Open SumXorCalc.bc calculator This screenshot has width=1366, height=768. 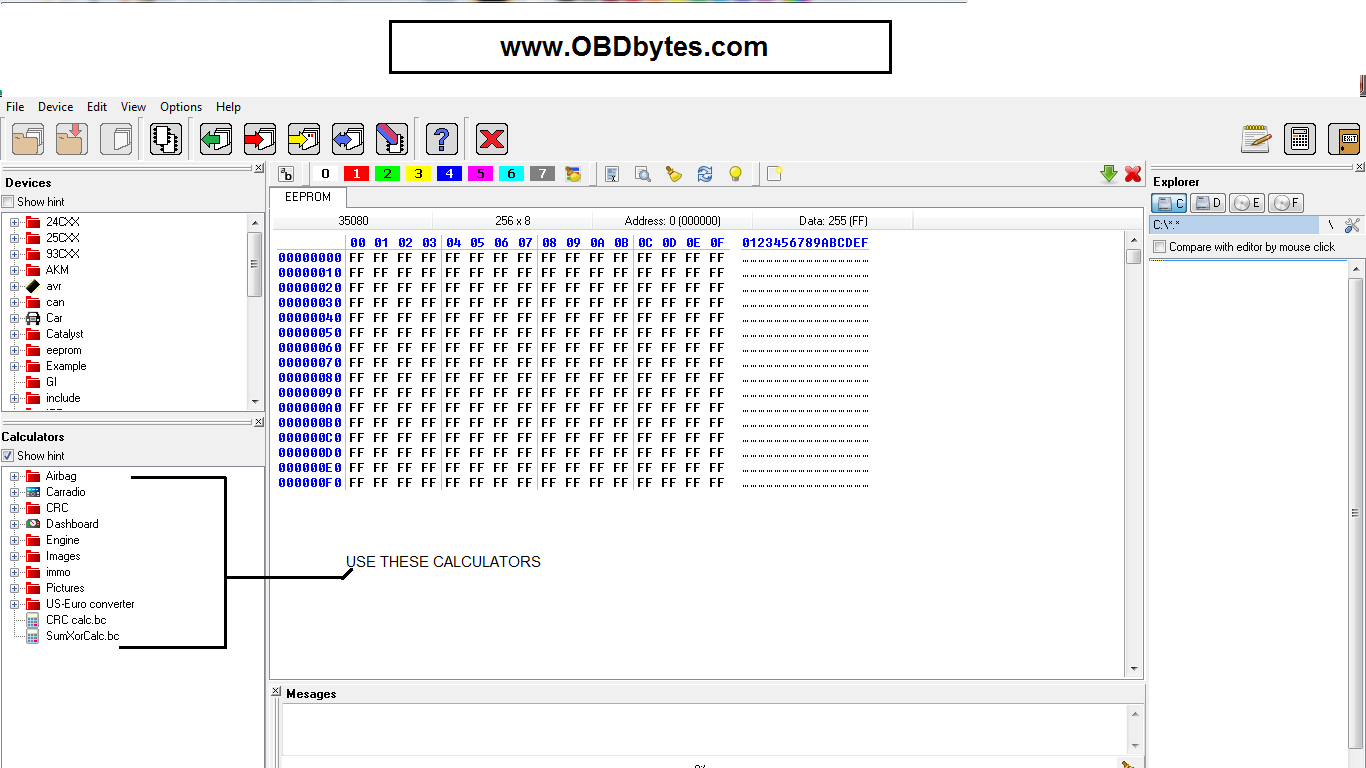(82, 636)
